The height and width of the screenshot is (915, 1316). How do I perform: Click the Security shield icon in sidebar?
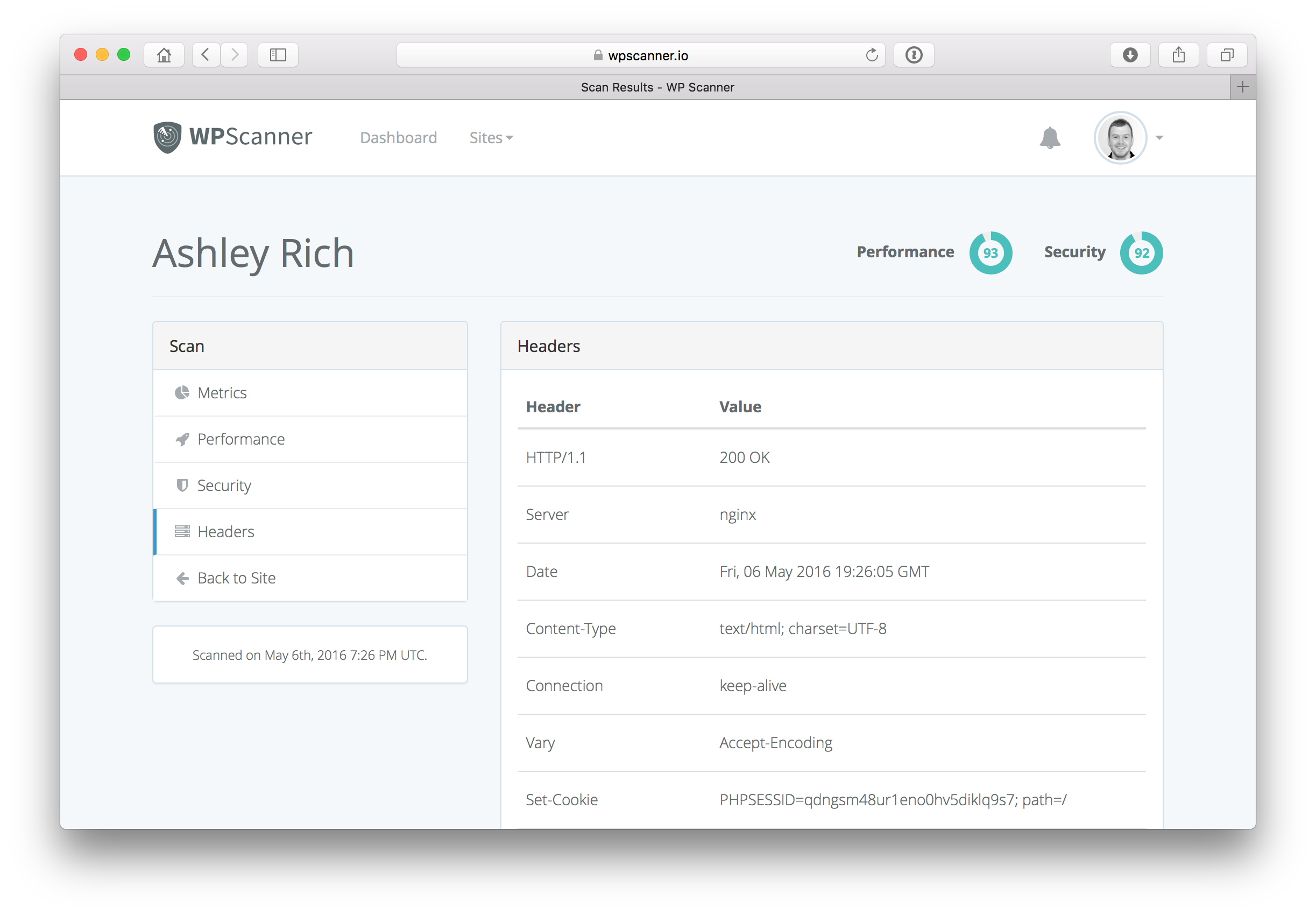click(182, 485)
